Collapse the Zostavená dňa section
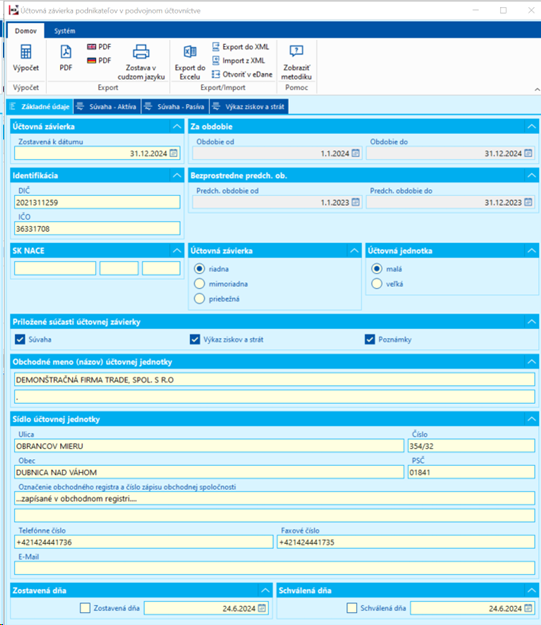This screenshot has height=625, width=541. coord(265,590)
